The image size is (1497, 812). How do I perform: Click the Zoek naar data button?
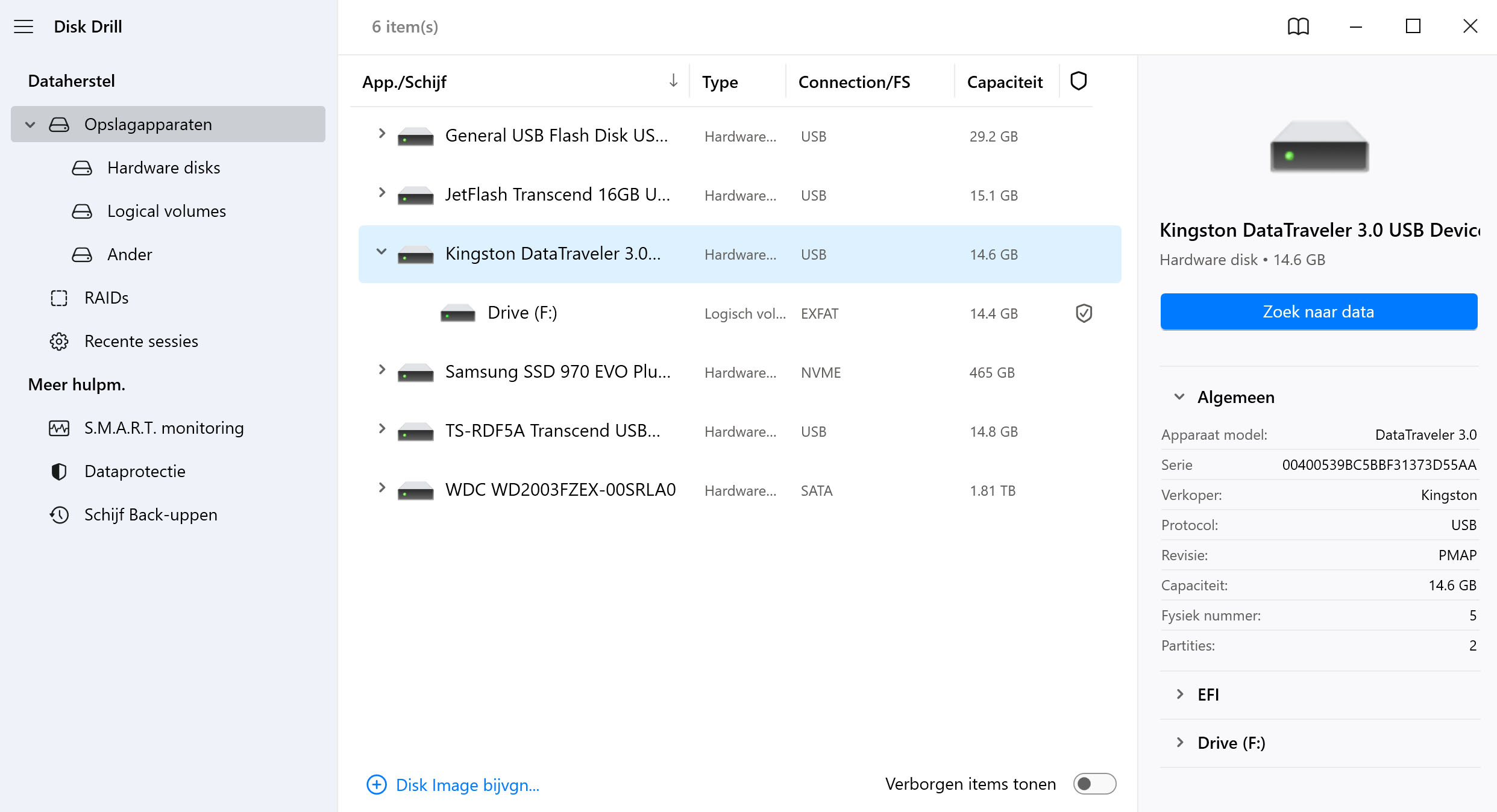[1319, 311]
